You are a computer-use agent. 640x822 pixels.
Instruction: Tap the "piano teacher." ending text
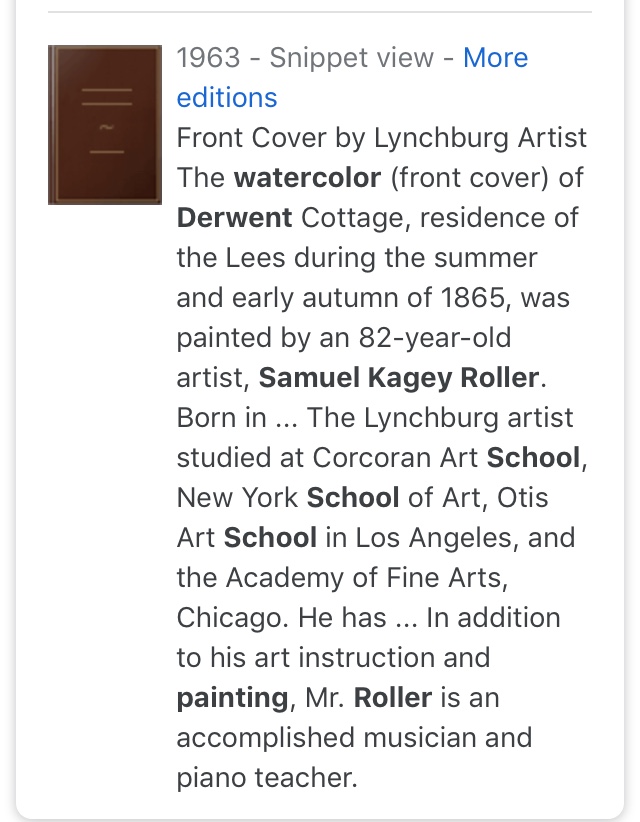(x=266, y=778)
